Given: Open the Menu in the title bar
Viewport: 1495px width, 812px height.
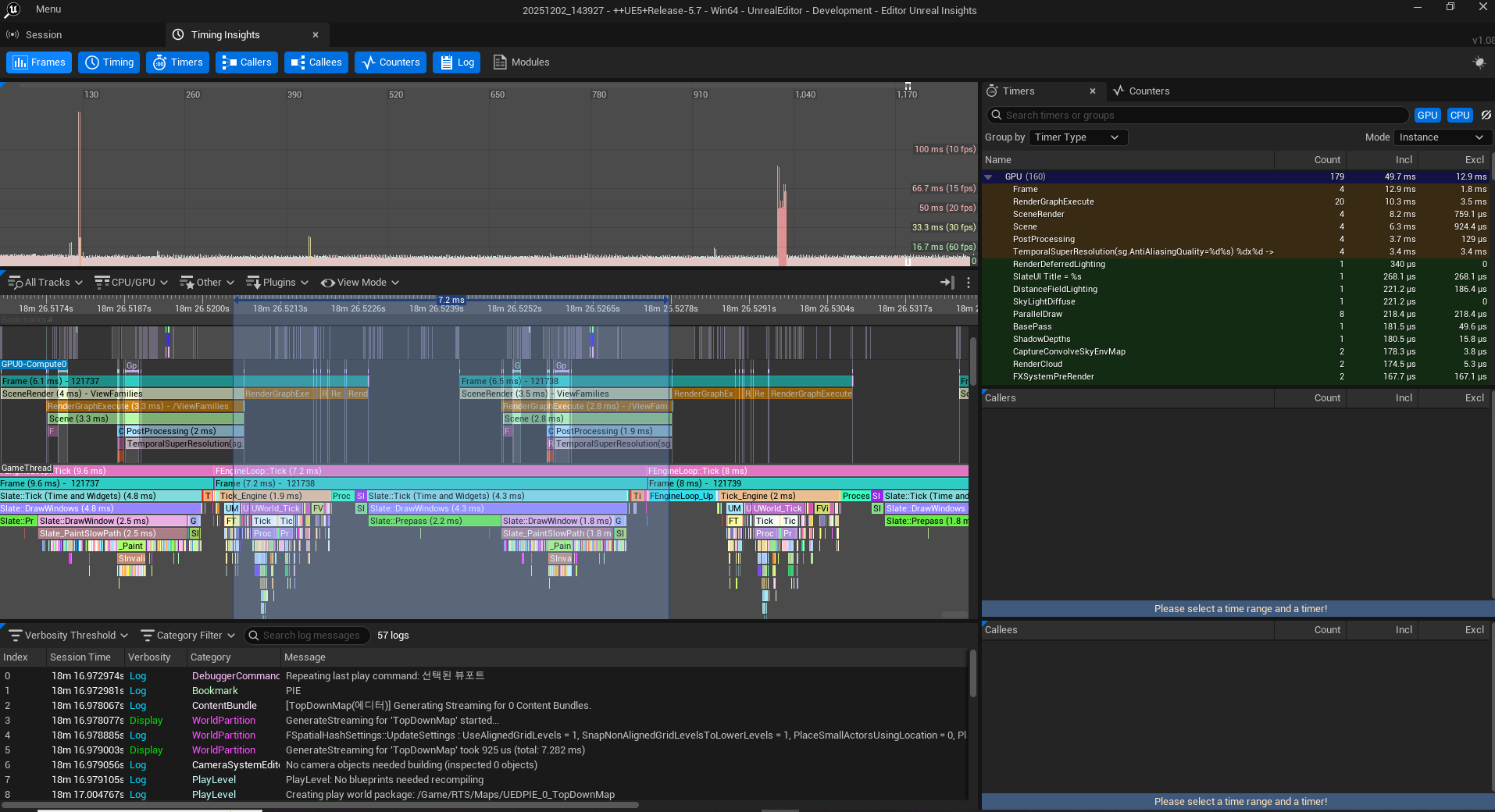Looking at the screenshot, I should point(48,9).
